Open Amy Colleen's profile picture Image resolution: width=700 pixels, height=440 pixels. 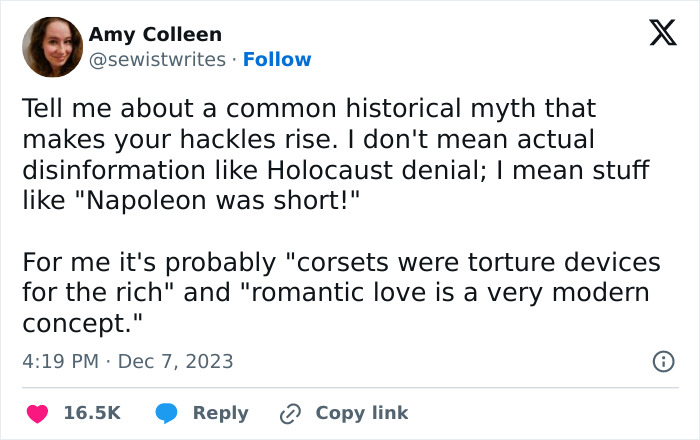click(x=51, y=47)
